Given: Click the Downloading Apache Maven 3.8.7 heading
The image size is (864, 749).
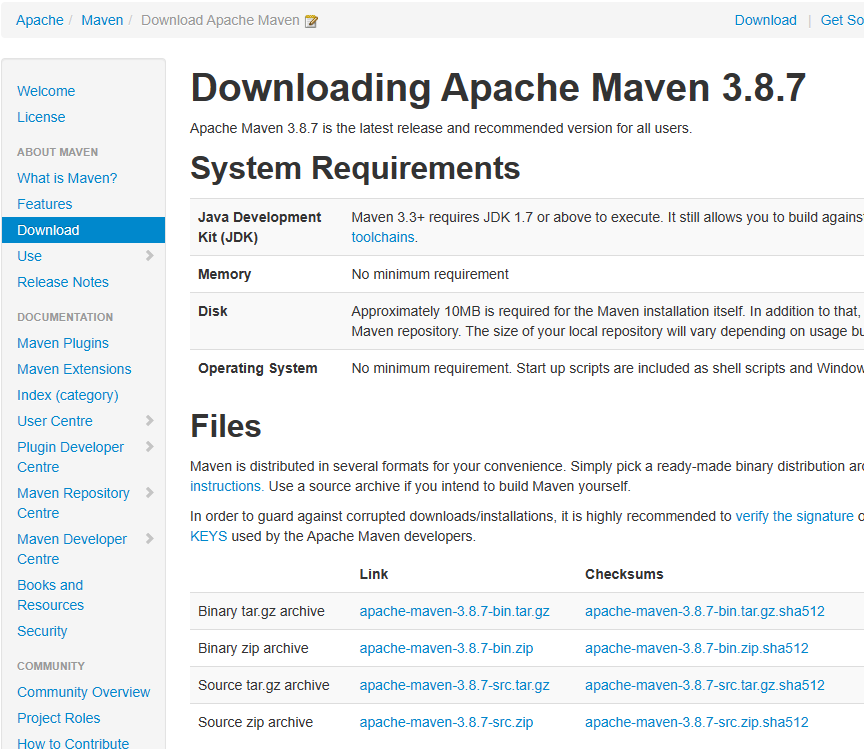Looking at the screenshot, I should point(498,88).
